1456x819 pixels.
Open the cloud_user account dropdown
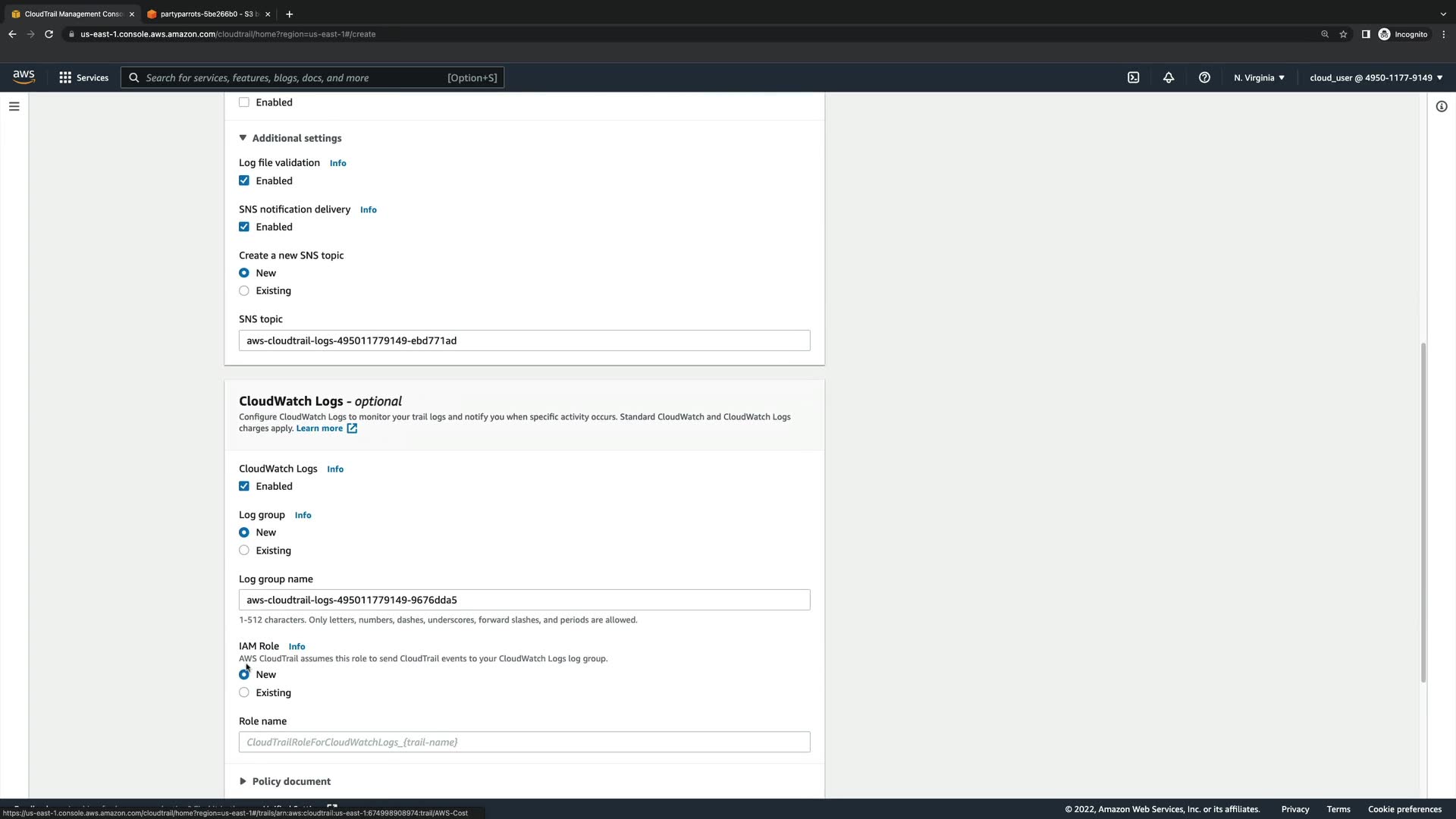1376,77
